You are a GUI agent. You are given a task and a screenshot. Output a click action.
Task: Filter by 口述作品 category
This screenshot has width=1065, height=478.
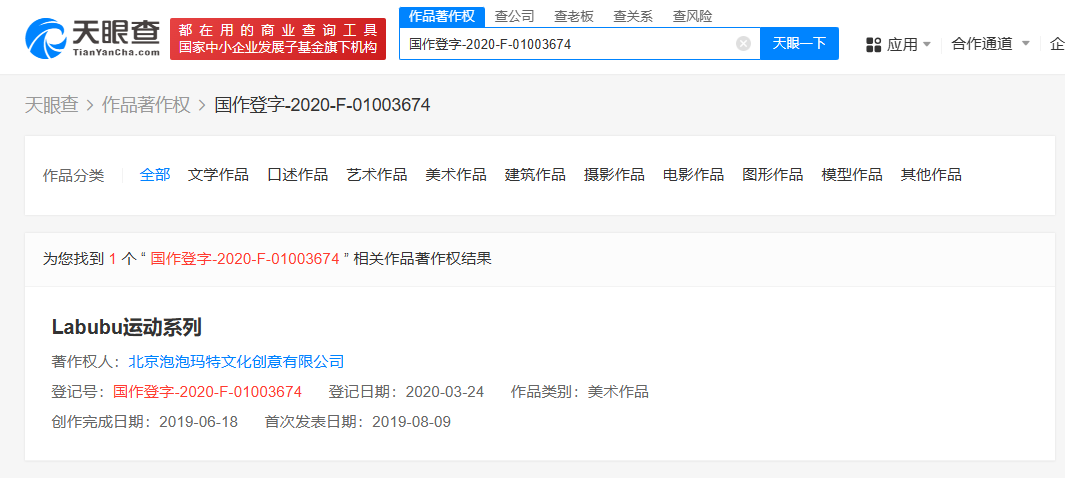click(x=297, y=174)
